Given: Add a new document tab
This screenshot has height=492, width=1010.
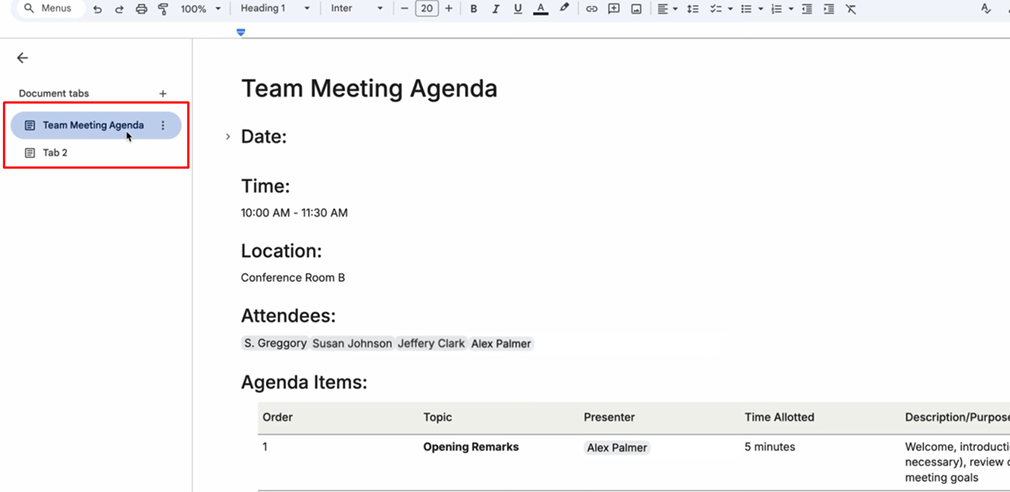Looking at the screenshot, I should click(x=163, y=94).
